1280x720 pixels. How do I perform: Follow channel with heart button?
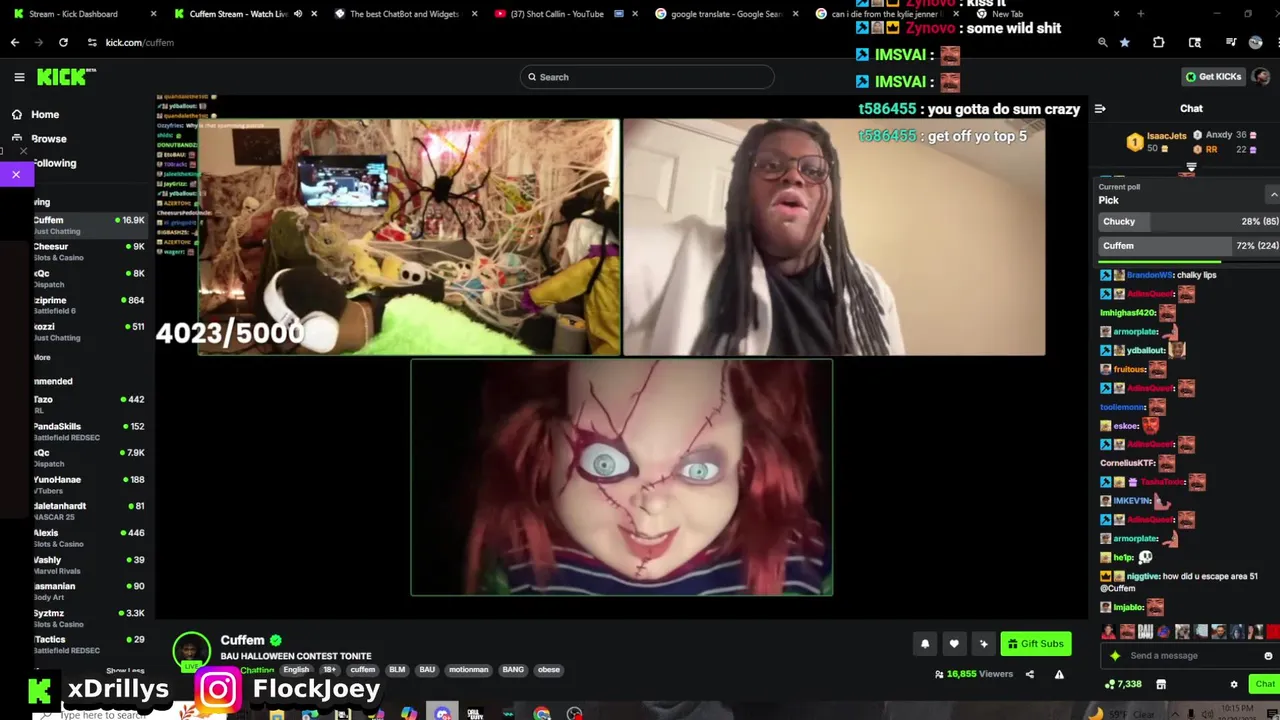(954, 644)
